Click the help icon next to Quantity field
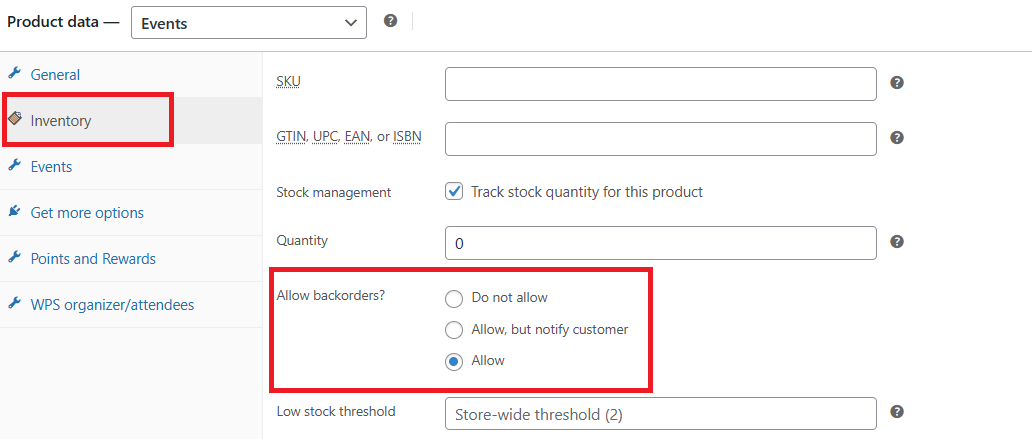The image size is (1032, 439). coord(896,242)
